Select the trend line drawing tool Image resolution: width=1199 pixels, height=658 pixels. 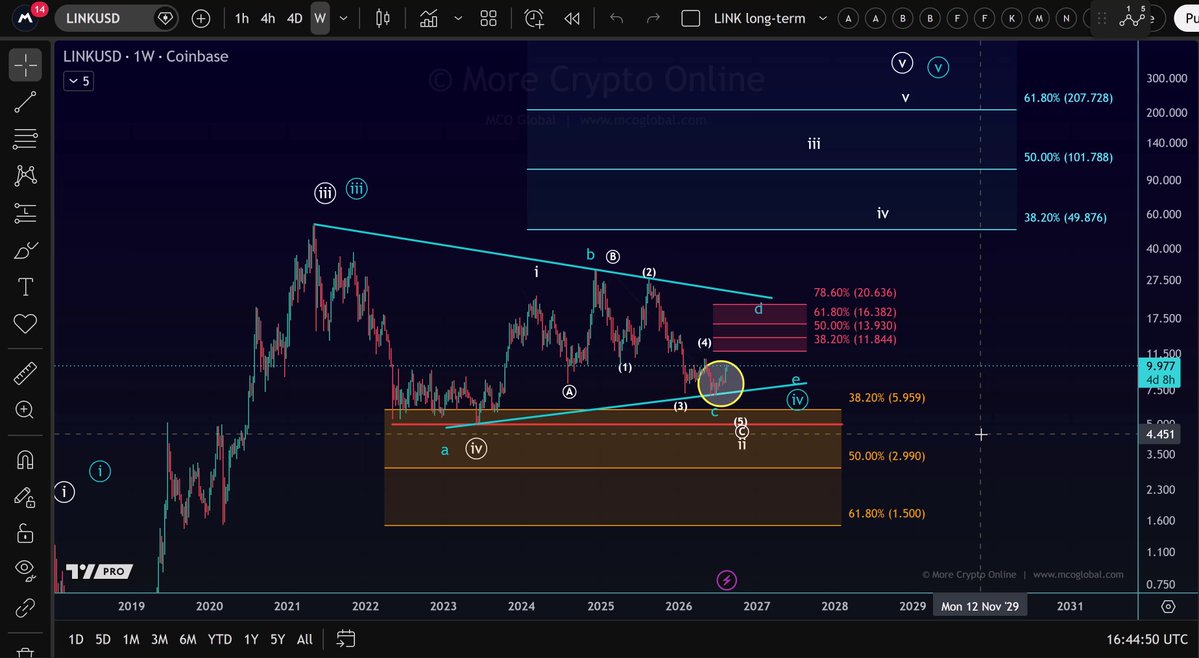25,102
